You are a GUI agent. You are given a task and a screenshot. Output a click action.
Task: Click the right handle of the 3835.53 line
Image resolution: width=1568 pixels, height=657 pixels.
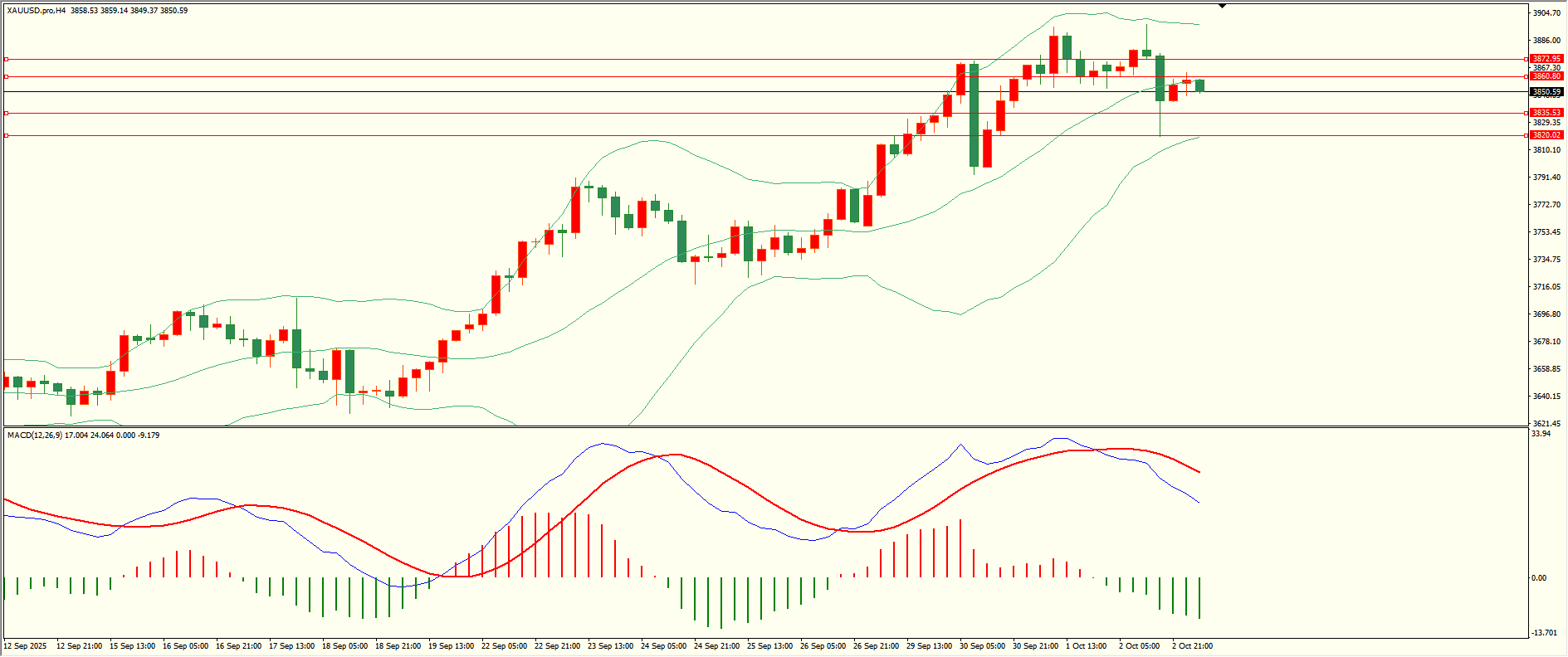[1526, 113]
